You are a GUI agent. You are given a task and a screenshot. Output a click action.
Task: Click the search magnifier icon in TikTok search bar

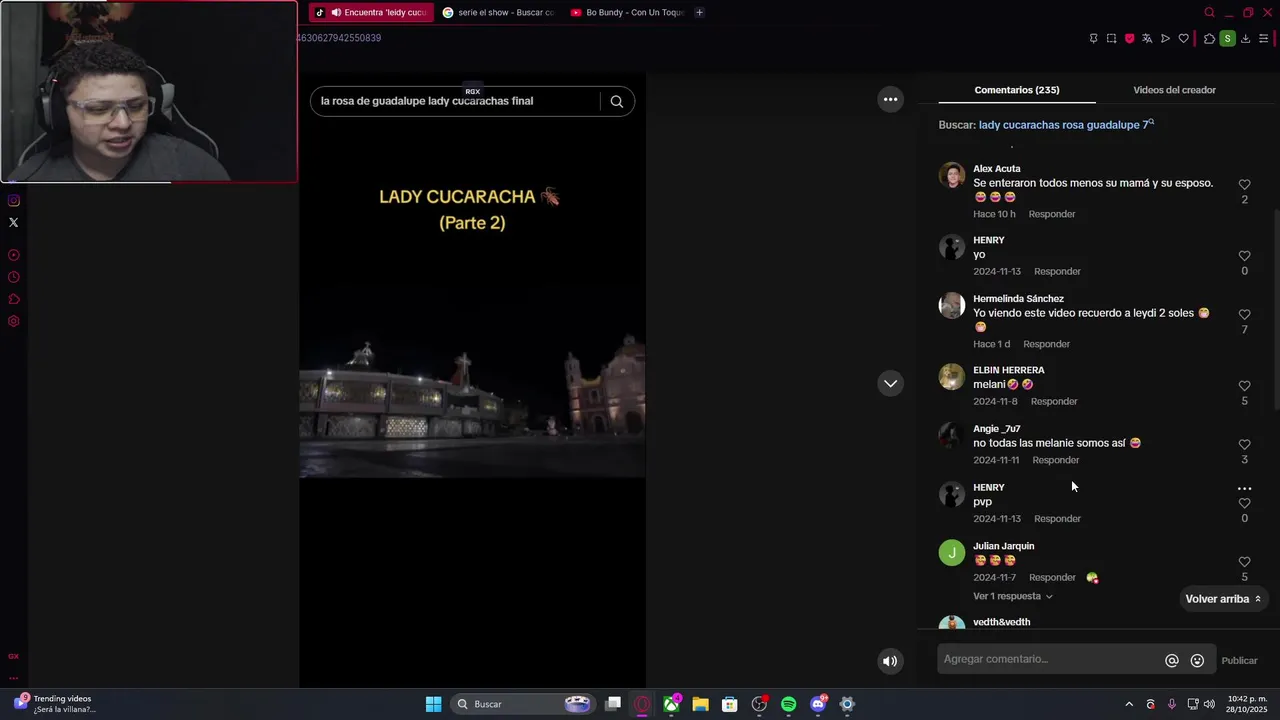coord(617,101)
